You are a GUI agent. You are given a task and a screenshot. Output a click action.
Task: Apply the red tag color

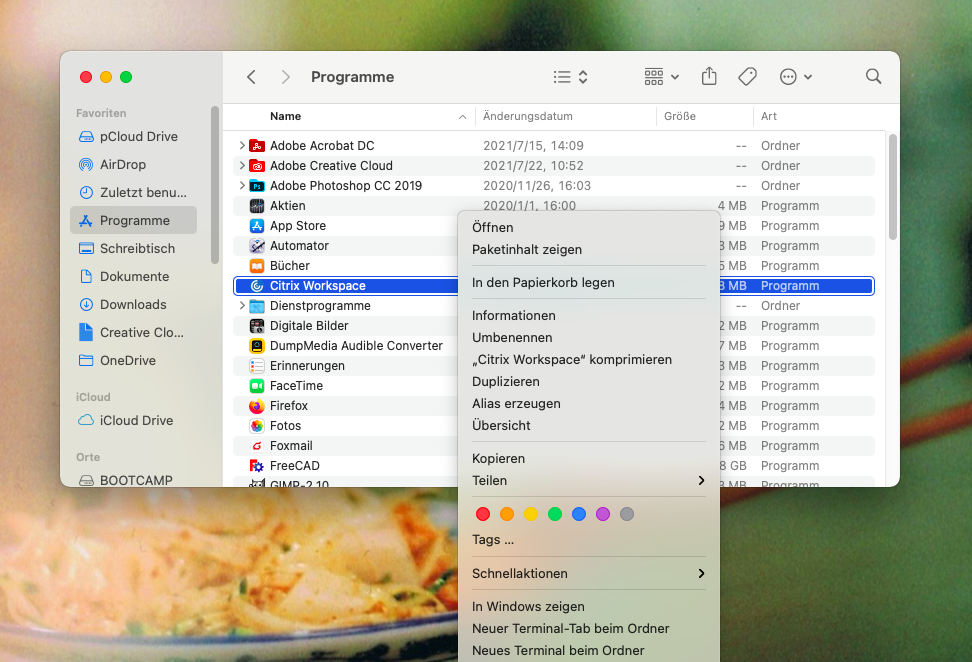[x=483, y=514]
